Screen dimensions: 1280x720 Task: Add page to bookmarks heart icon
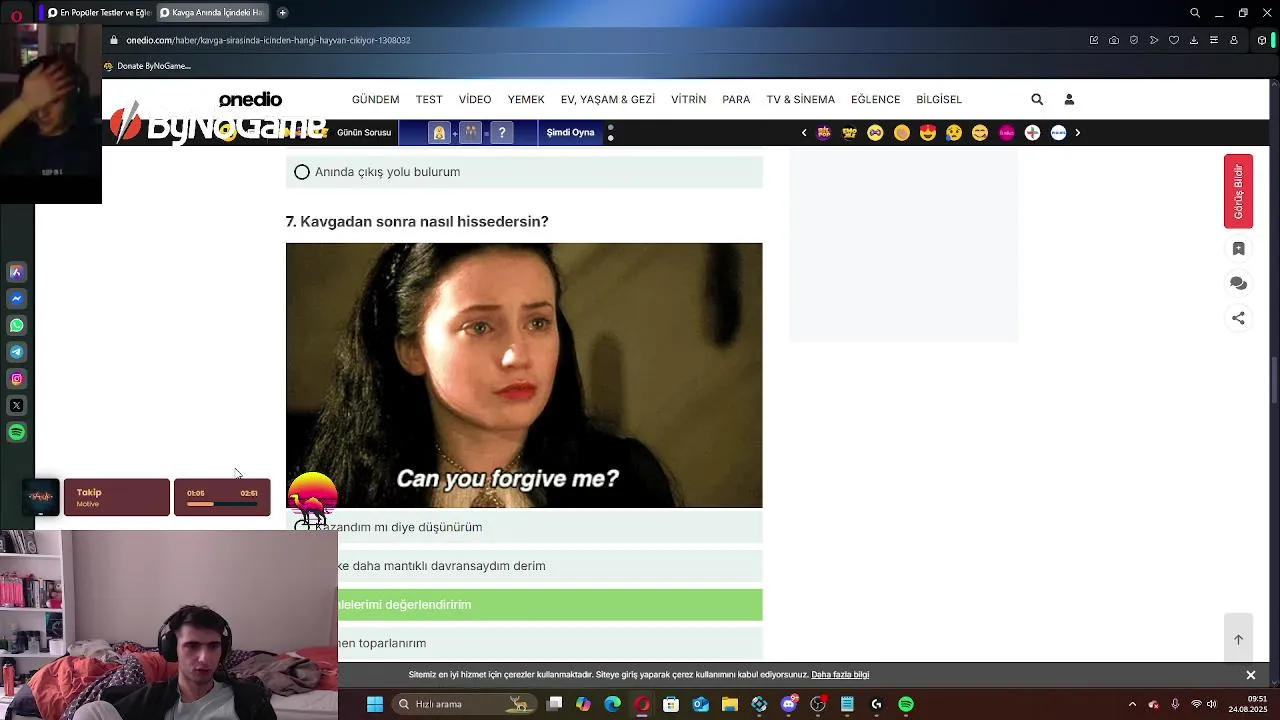tap(1174, 40)
